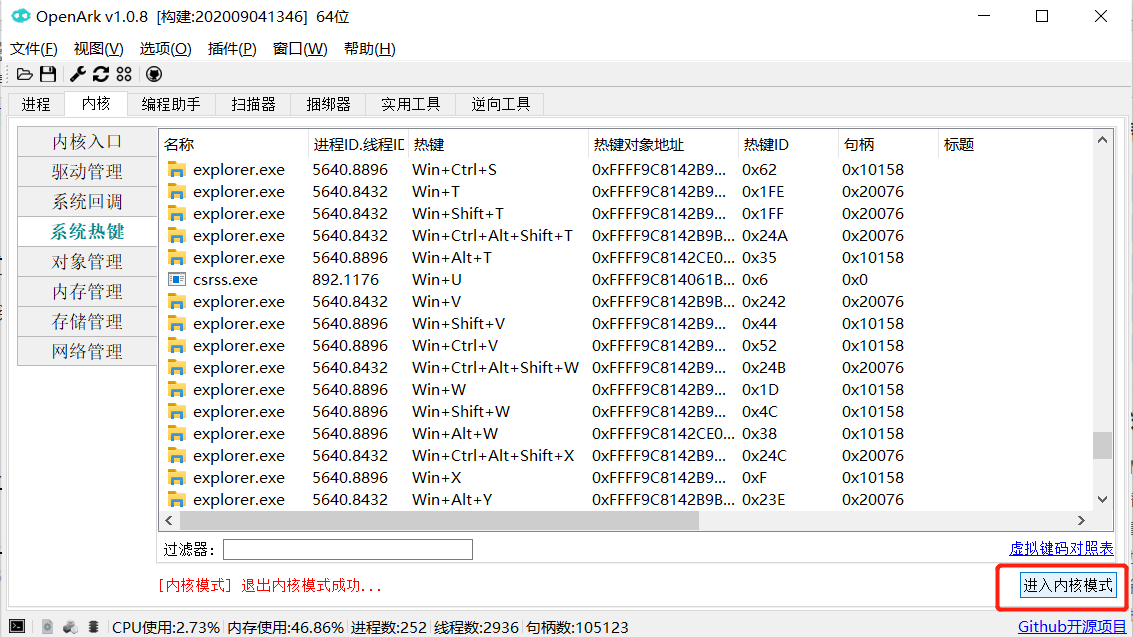Viewport: 1133px width, 637px height.
Task: Open the 帮助(H) menu
Action: point(369,49)
